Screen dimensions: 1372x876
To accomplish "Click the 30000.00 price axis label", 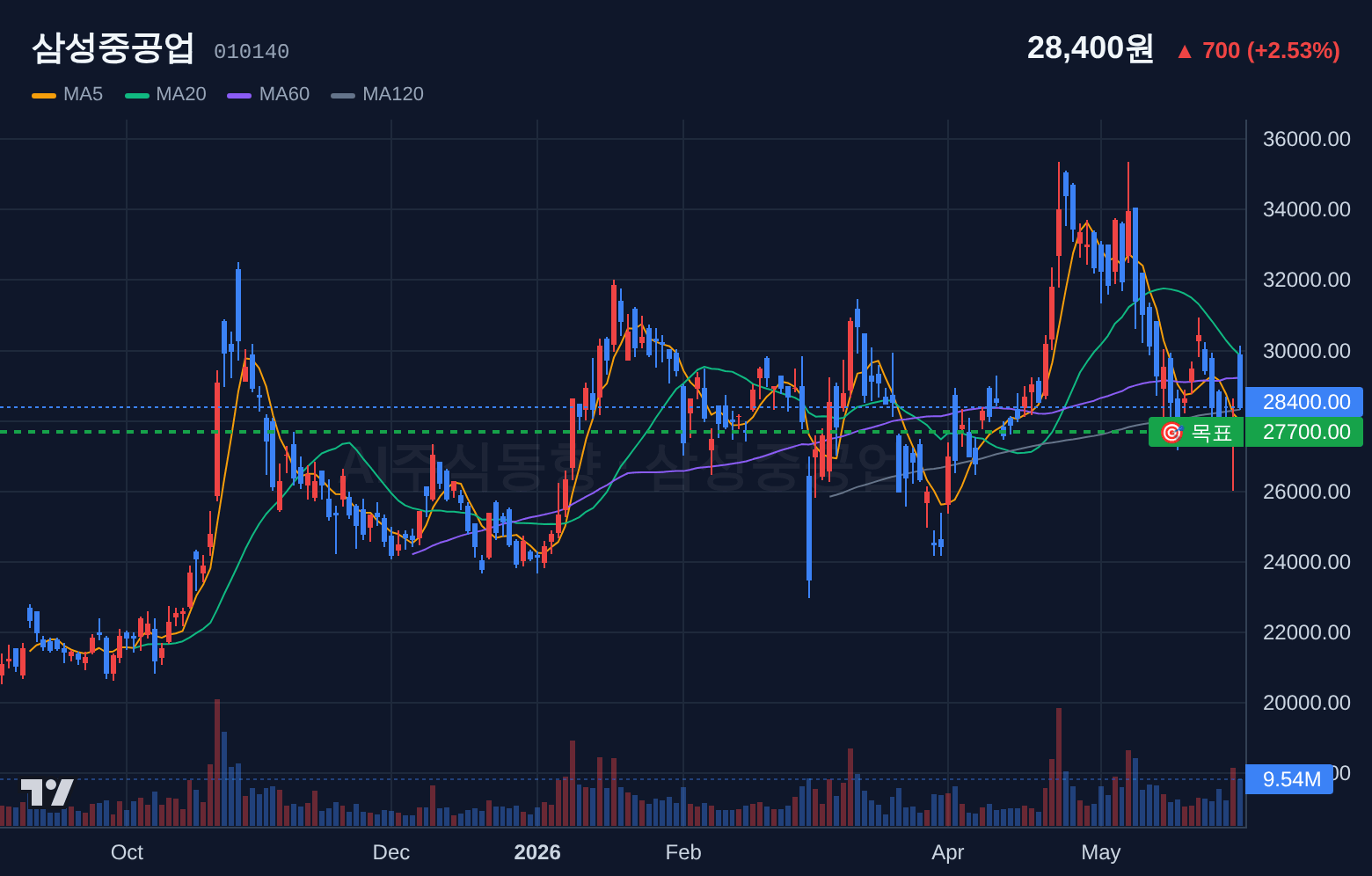I will (1307, 351).
